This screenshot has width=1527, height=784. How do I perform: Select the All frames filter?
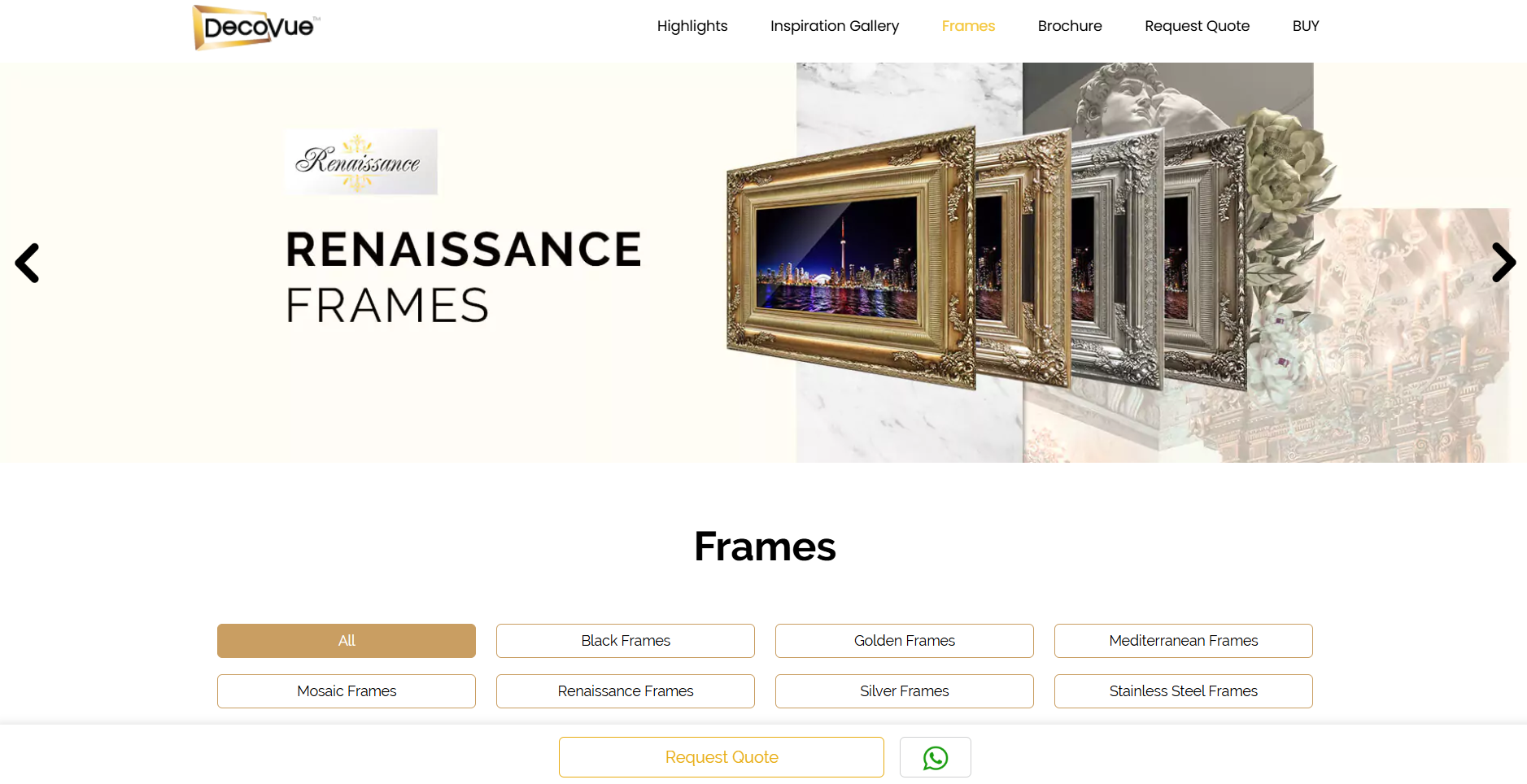(346, 640)
